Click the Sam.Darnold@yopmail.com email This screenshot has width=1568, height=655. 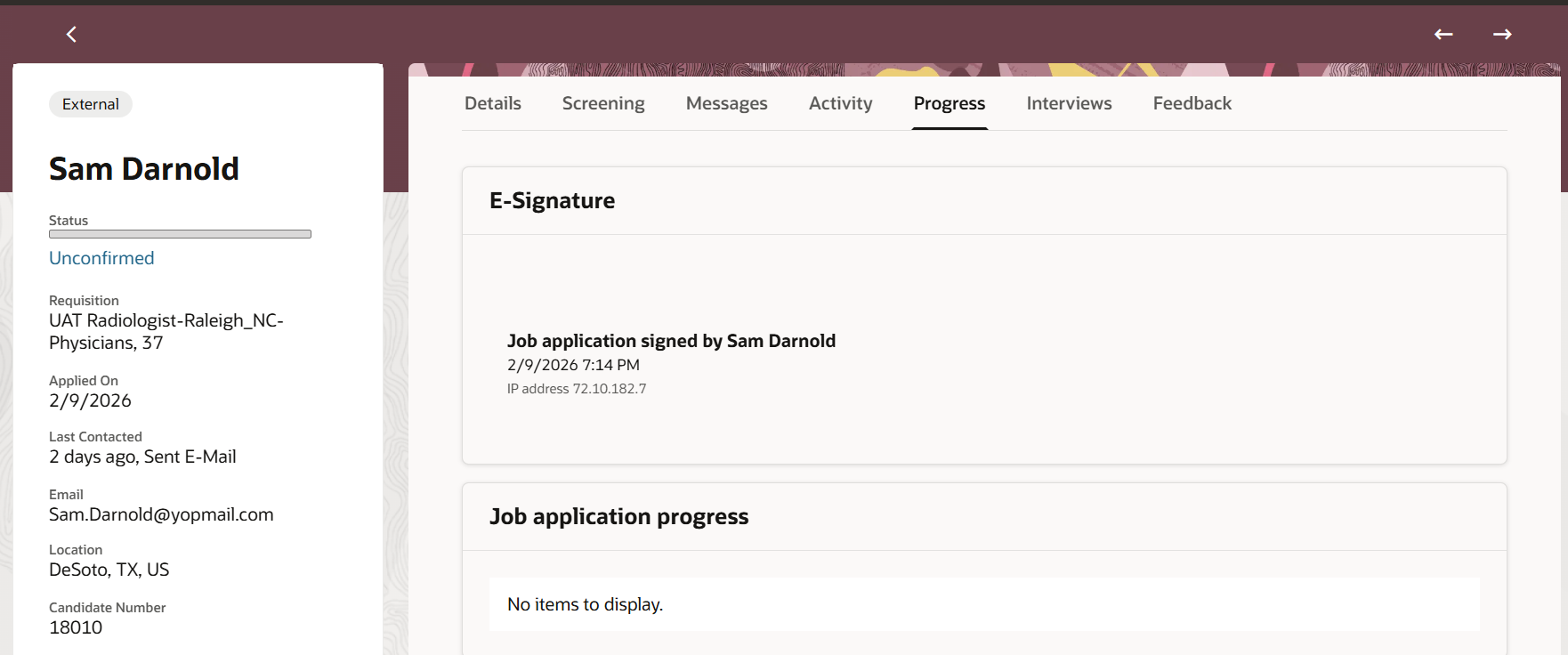[x=161, y=514]
